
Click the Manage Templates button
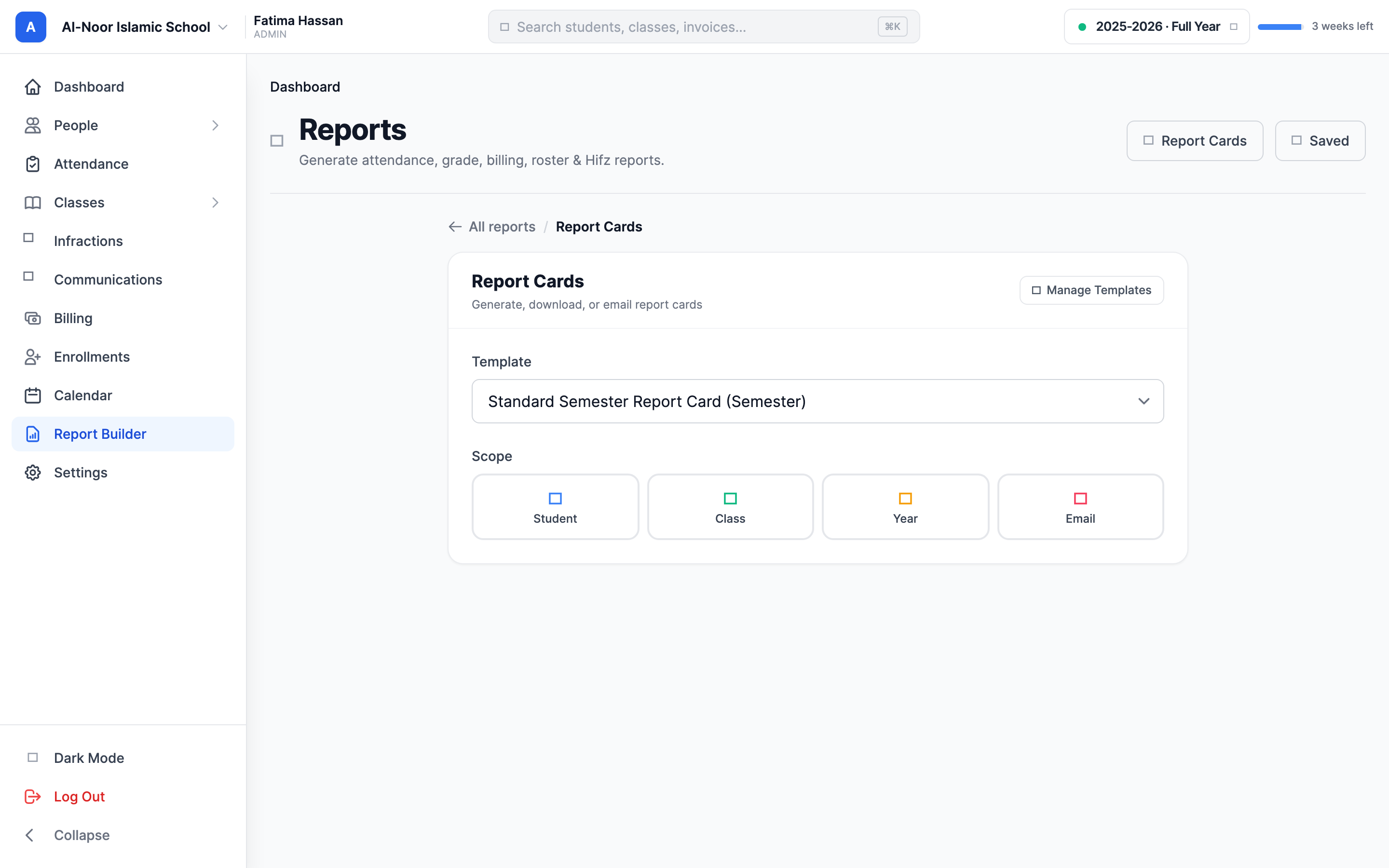pyautogui.click(x=1091, y=290)
